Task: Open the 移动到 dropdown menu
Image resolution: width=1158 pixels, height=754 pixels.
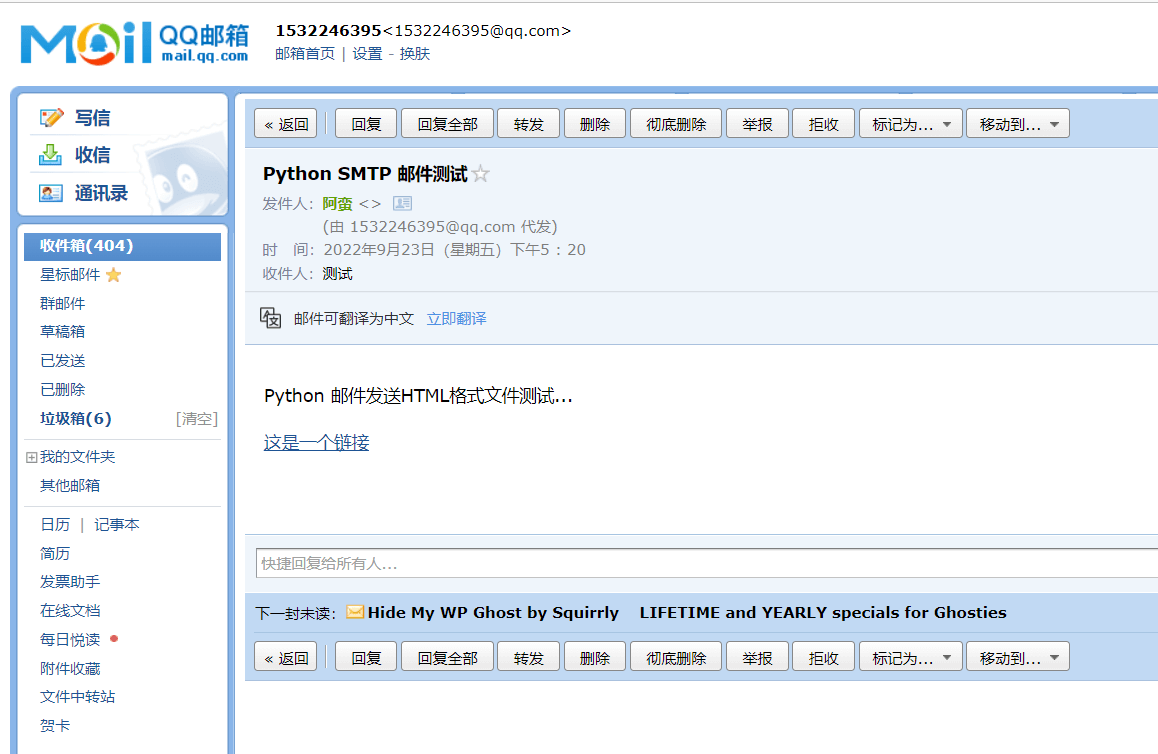Action: (1018, 122)
